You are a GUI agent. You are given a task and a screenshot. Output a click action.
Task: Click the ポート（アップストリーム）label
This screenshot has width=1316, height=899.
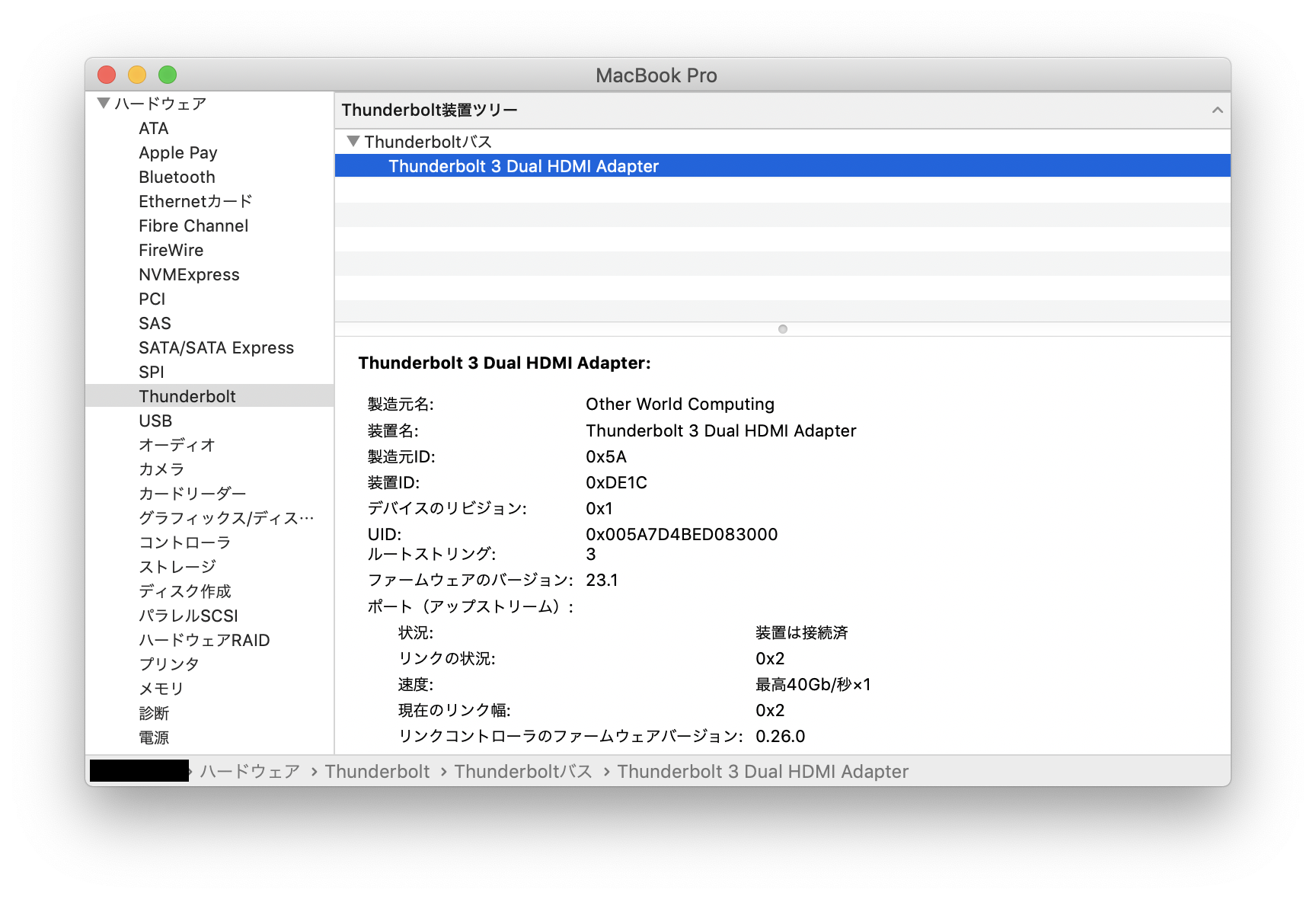[x=470, y=606]
